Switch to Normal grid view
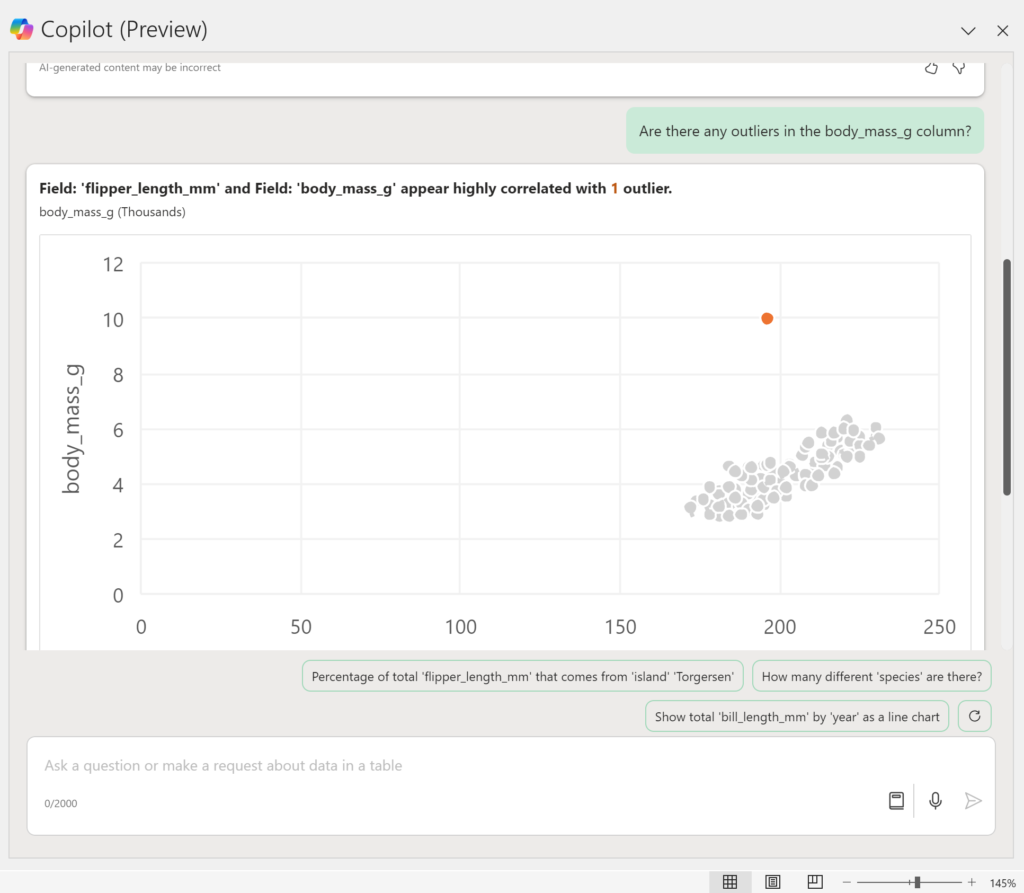 click(730, 882)
